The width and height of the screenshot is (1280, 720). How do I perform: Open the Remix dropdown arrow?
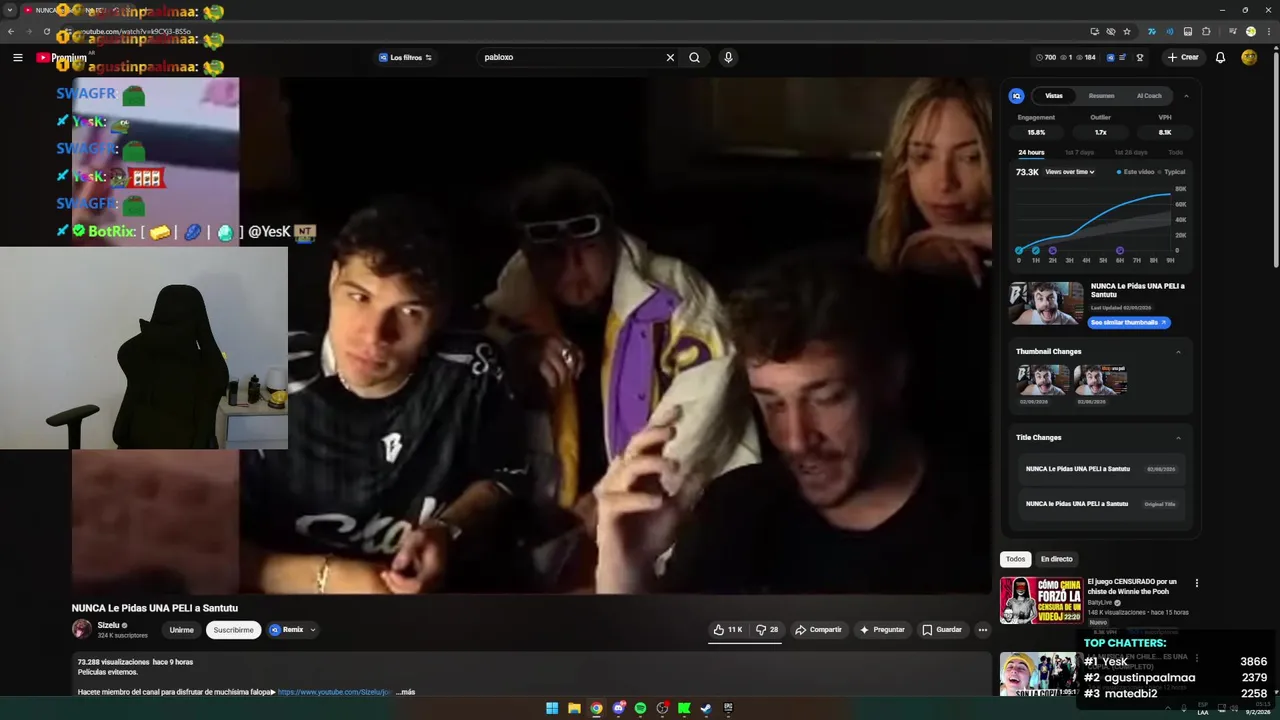point(312,630)
